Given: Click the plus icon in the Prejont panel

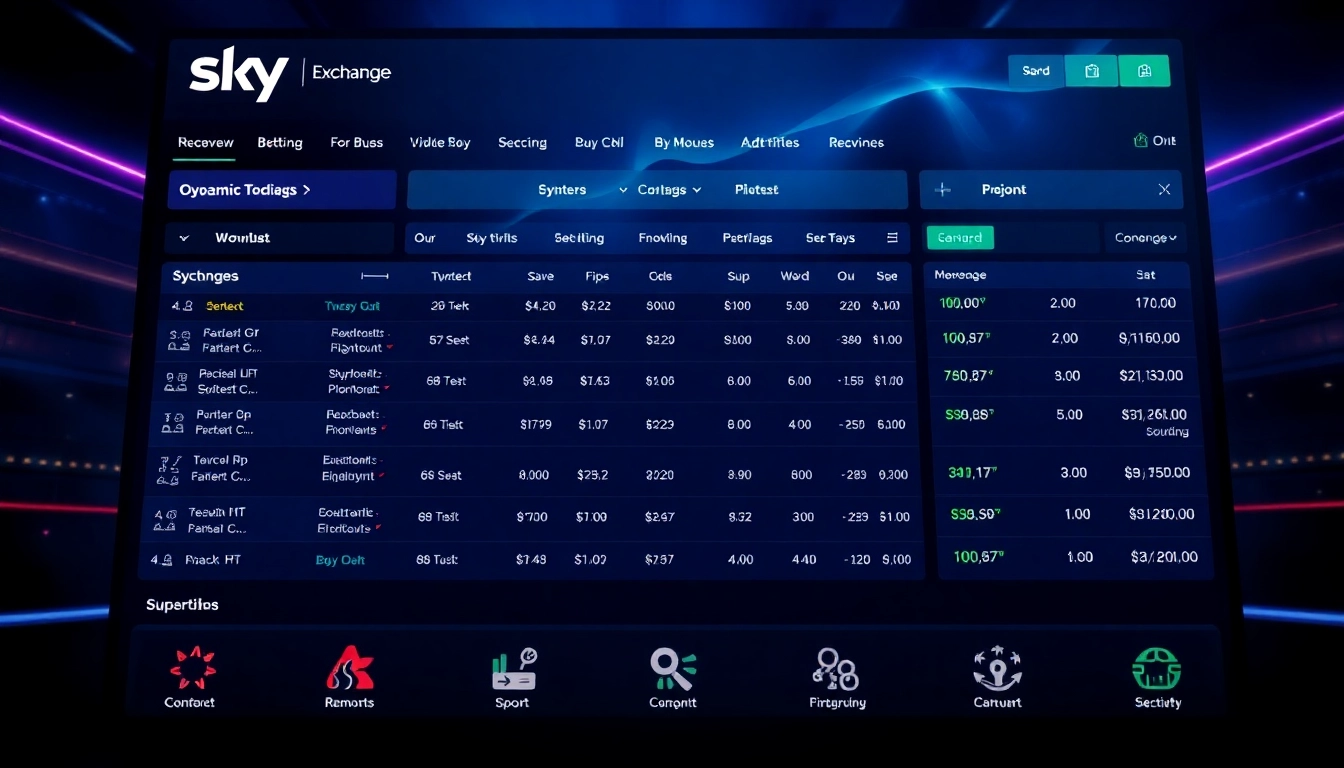Looking at the screenshot, I should (942, 189).
